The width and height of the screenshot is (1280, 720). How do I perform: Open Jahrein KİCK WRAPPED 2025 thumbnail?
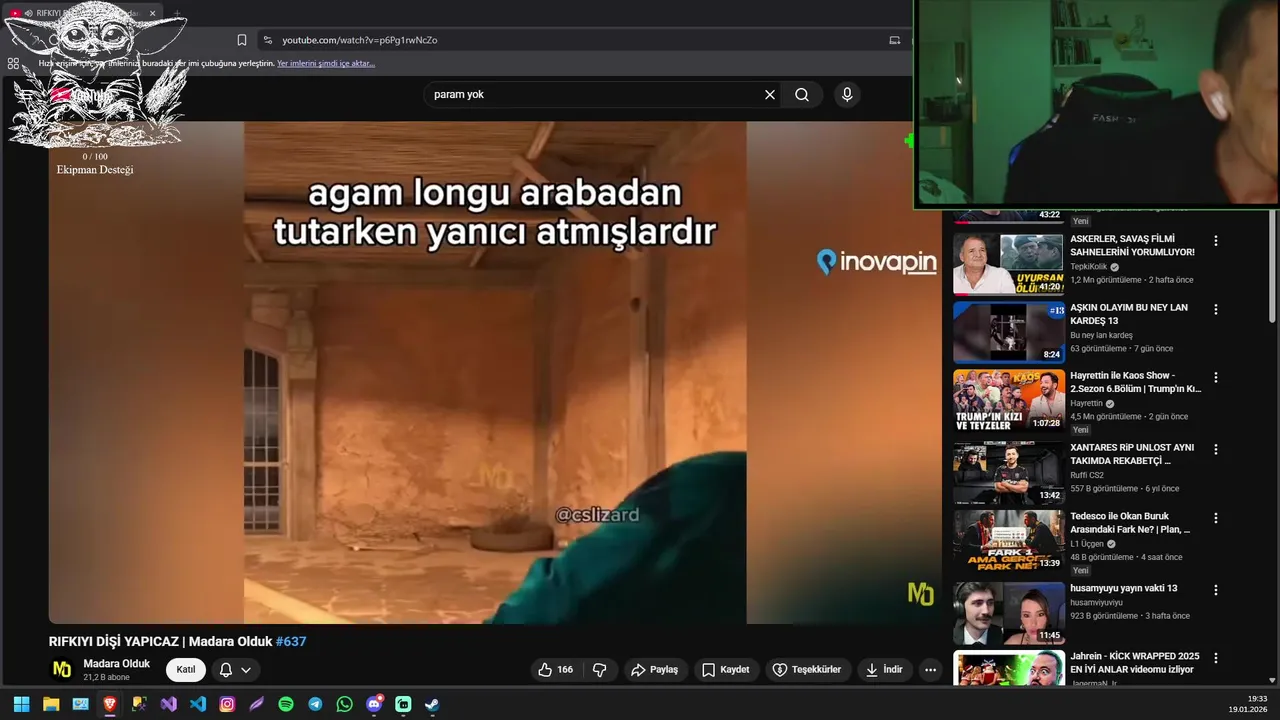(1008, 668)
